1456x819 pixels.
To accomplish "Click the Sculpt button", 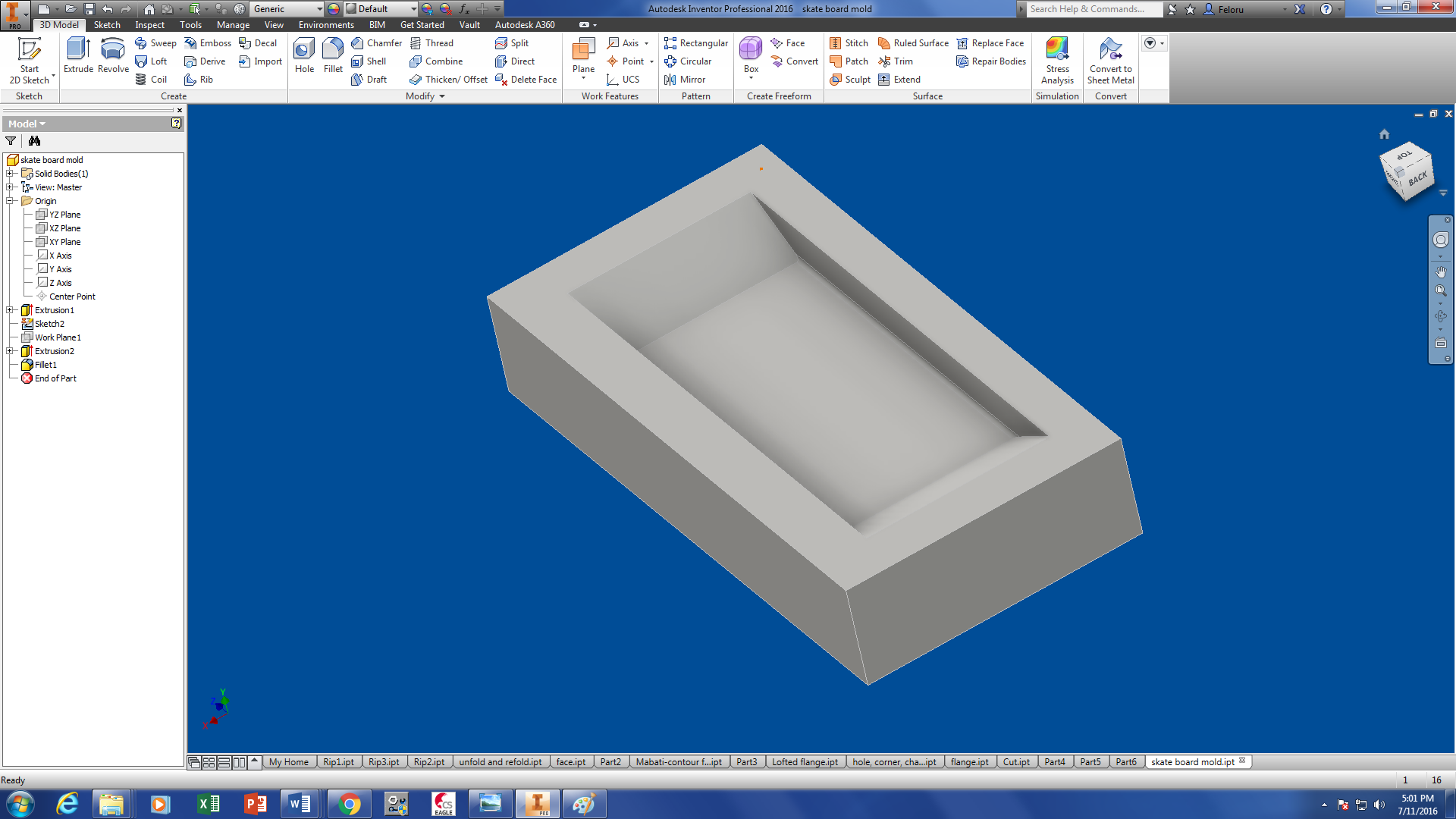I will 850,80.
